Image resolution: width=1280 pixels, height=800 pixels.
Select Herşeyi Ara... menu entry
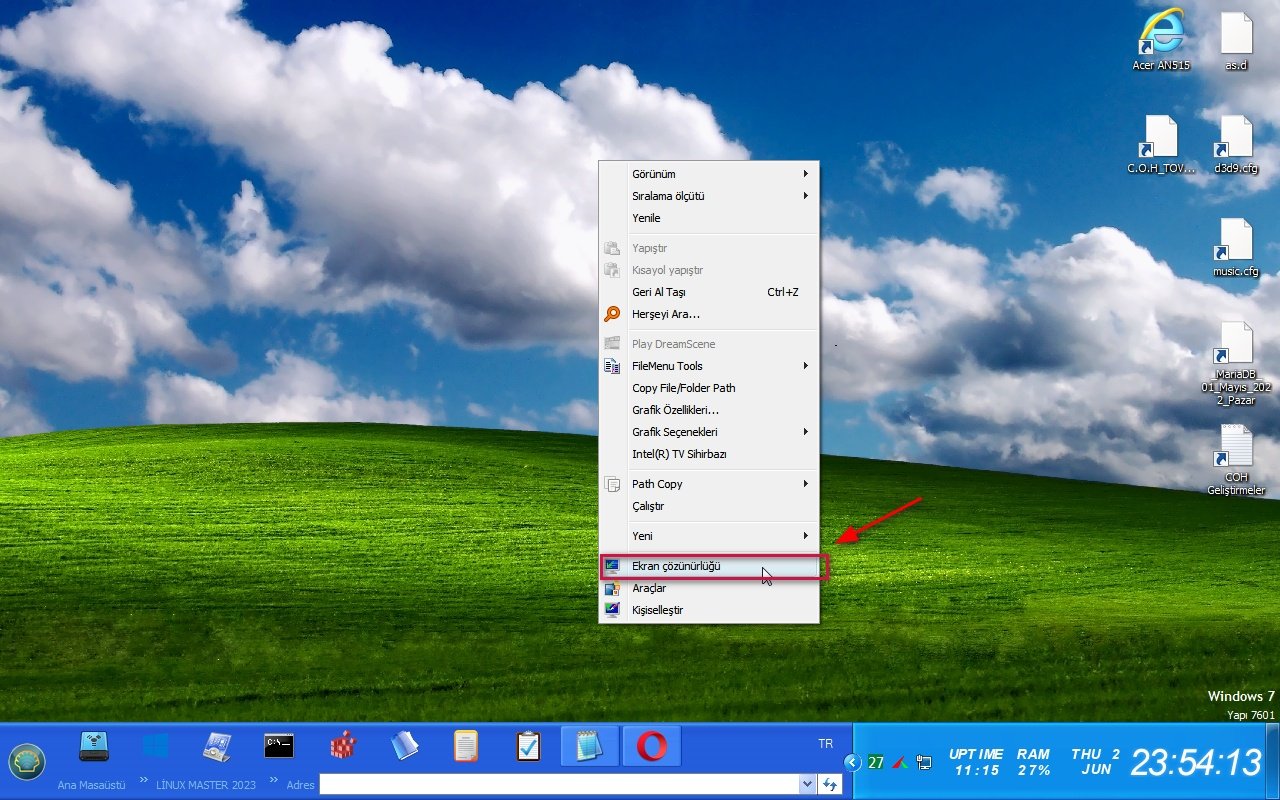[x=709, y=314]
